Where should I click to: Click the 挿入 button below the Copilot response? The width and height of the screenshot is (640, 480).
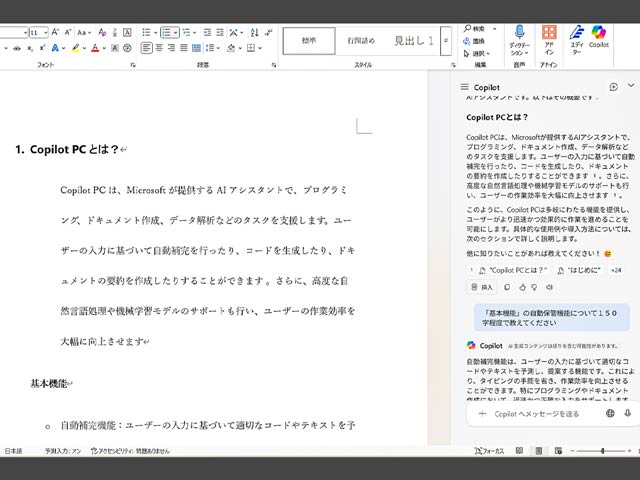click(x=482, y=287)
